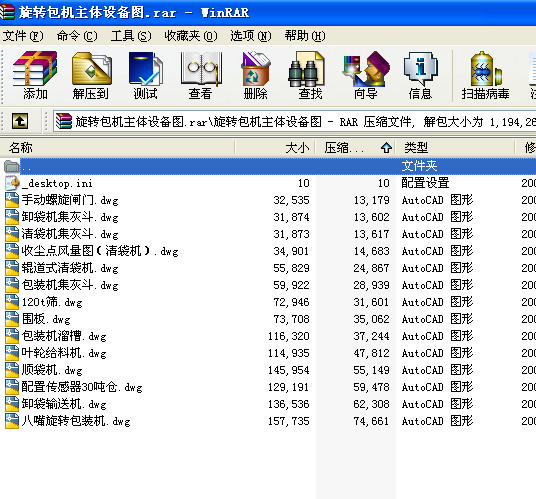Screen dimensions: 536x499
Task: Click icon of _desktop.ini file
Action: pos(12,183)
